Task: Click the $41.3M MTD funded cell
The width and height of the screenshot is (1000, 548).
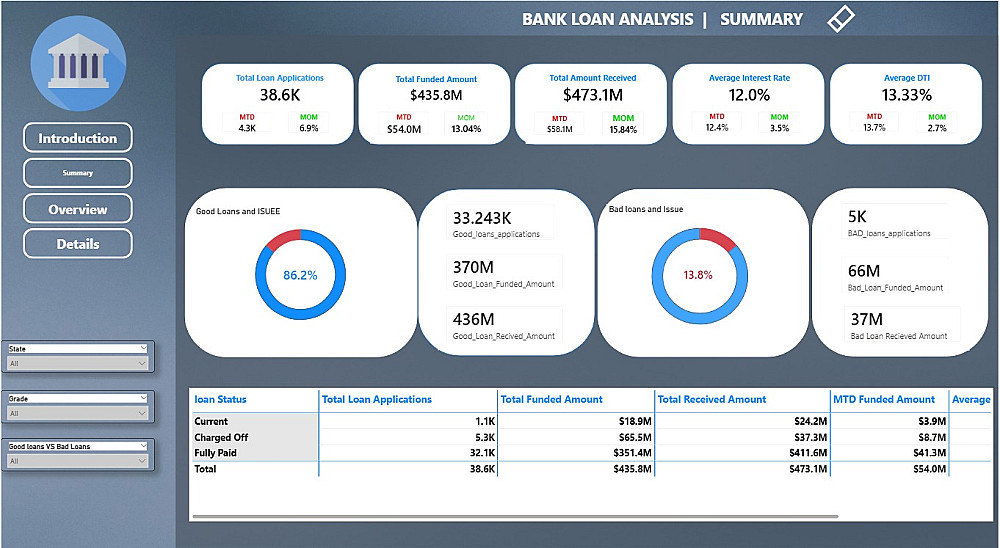Action: (x=929, y=452)
